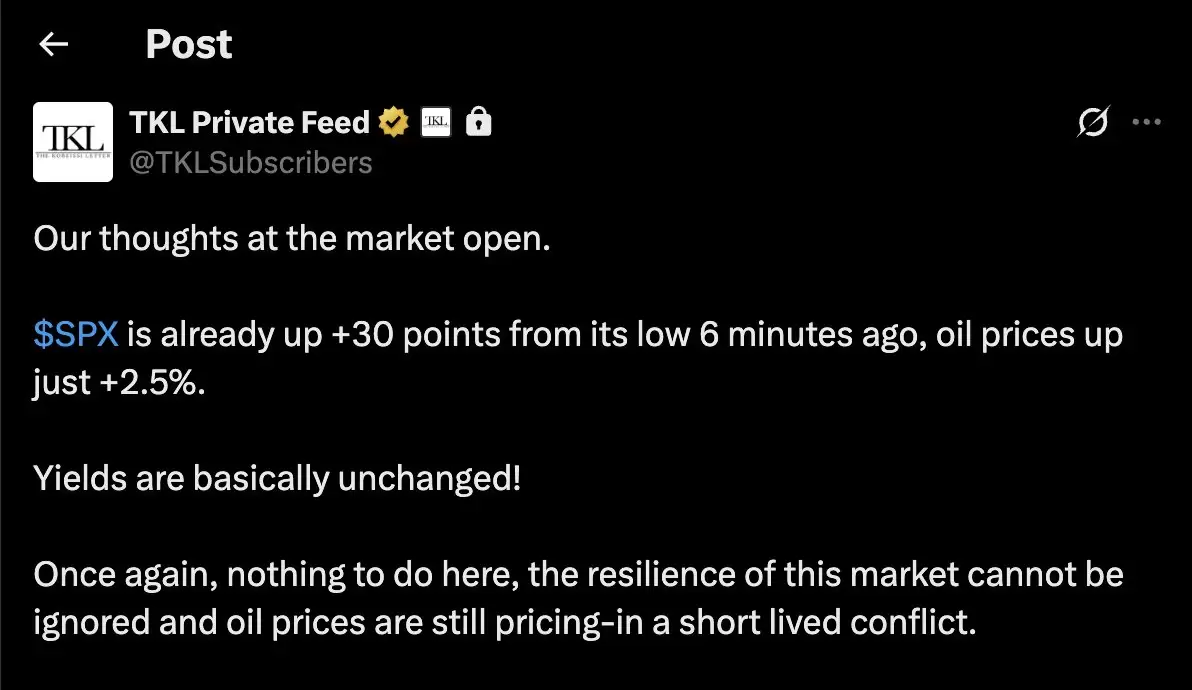1192x690 pixels.
Task: Open the TKL profile avatar
Action: coord(73,142)
